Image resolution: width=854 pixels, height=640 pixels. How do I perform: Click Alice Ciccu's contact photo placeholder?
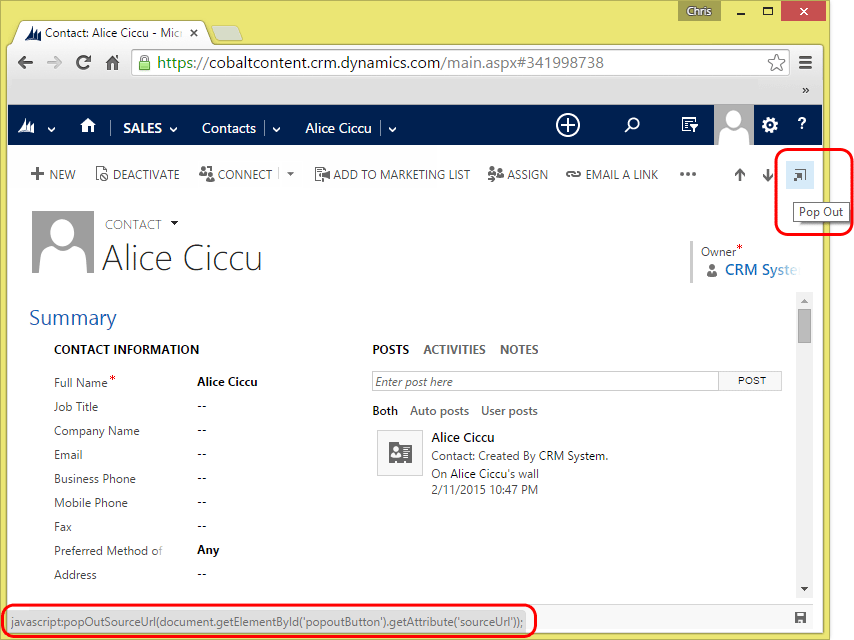pyautogui.click(x=63, y=242)
